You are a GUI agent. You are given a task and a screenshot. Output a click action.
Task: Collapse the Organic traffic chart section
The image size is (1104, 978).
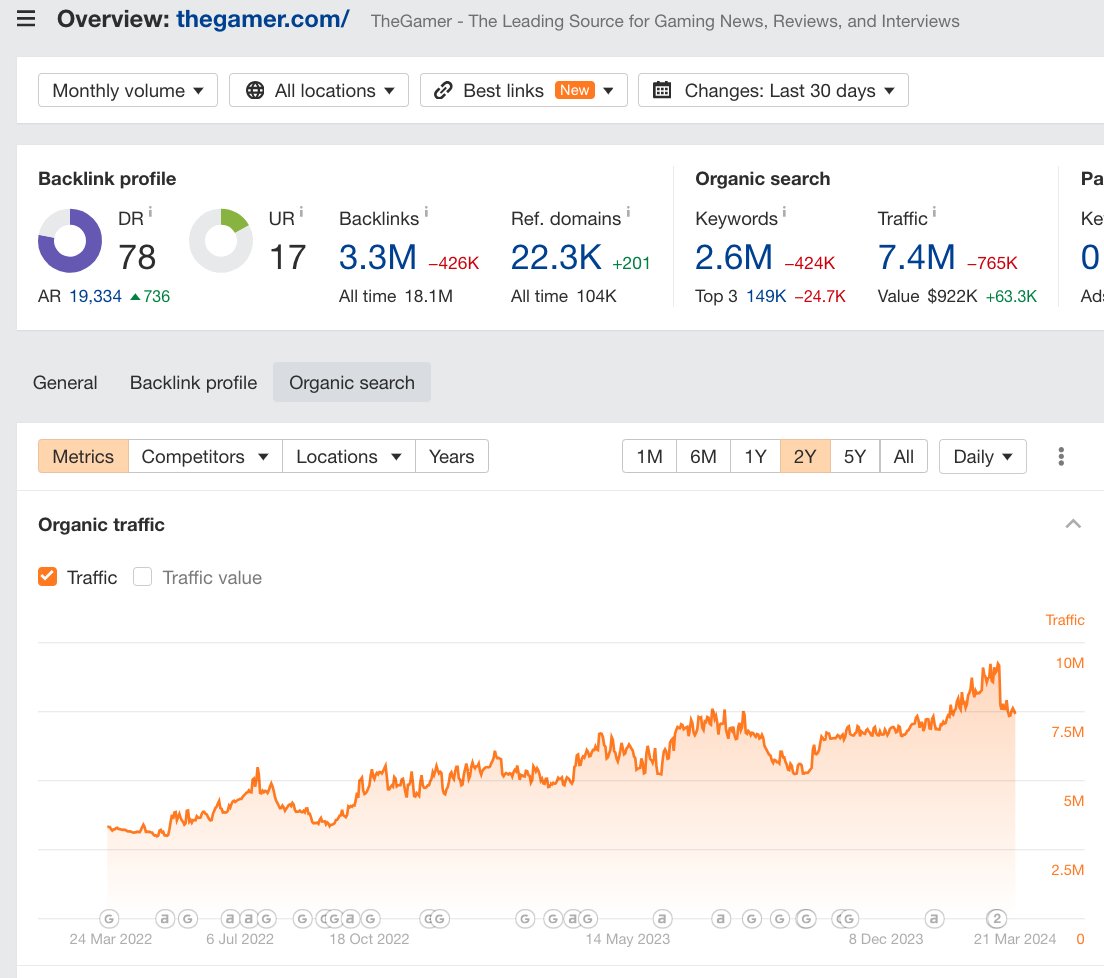tap(1073, 523)
